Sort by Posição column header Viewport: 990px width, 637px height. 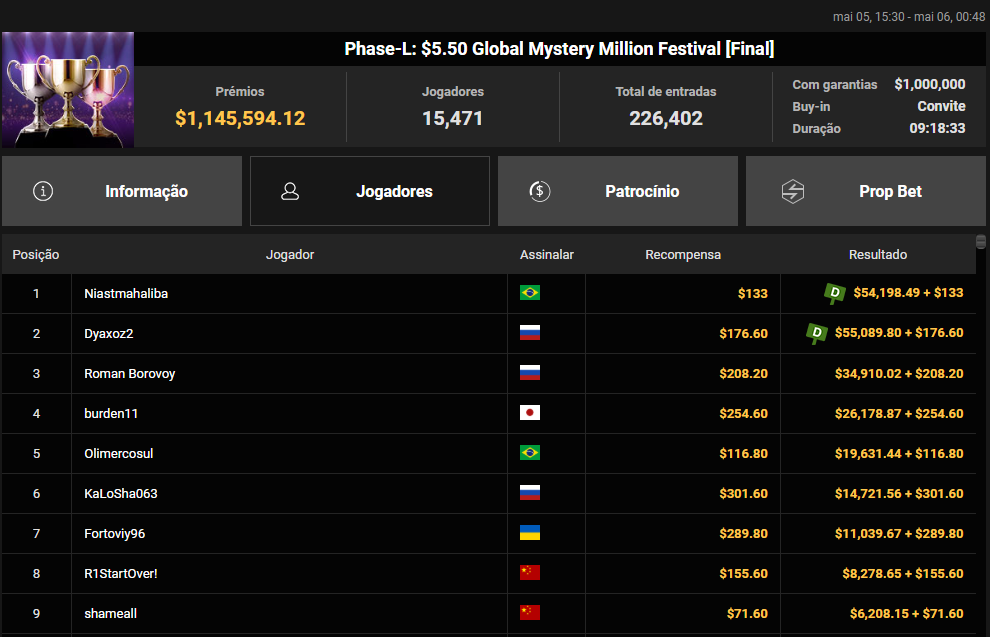[36, 254]
